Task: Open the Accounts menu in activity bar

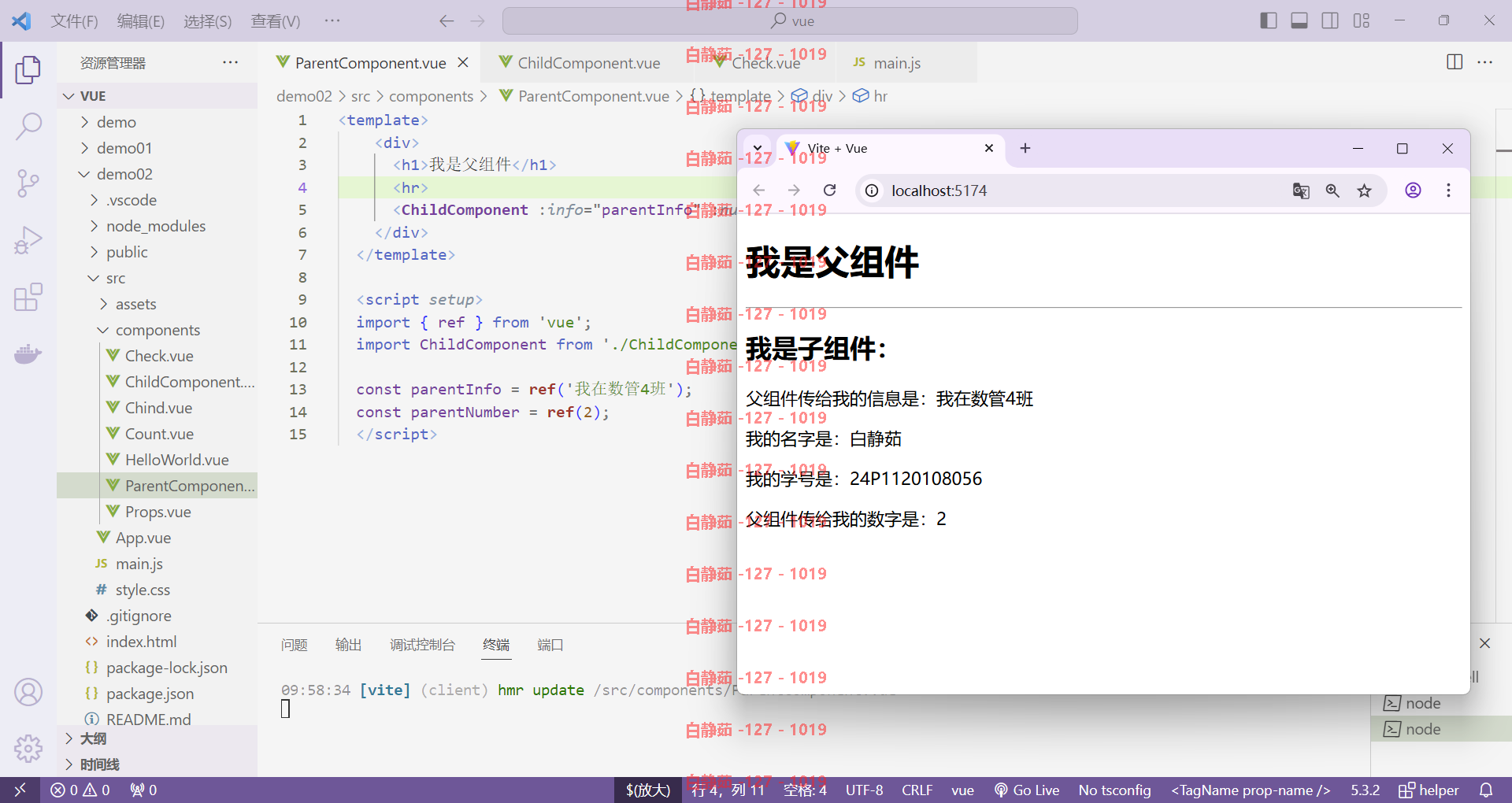Action: point(28,692)
